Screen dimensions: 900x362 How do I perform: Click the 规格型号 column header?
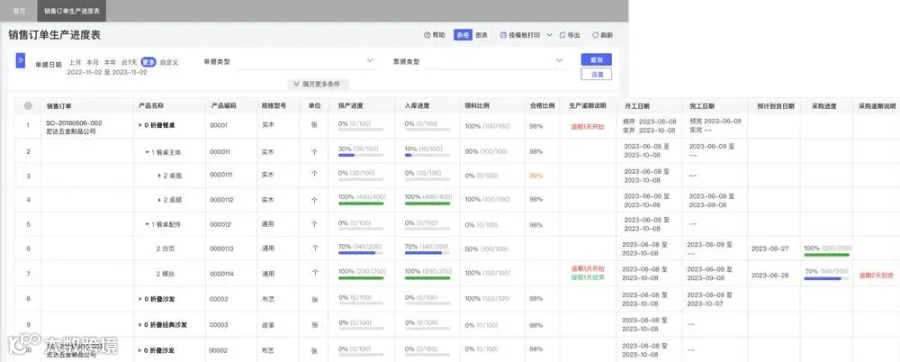[274, 106]
